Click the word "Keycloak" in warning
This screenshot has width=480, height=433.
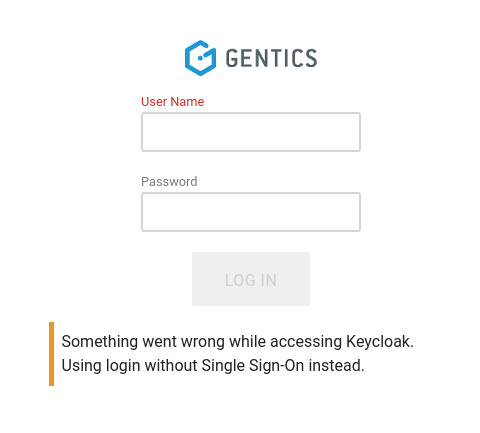coord(380,342)
